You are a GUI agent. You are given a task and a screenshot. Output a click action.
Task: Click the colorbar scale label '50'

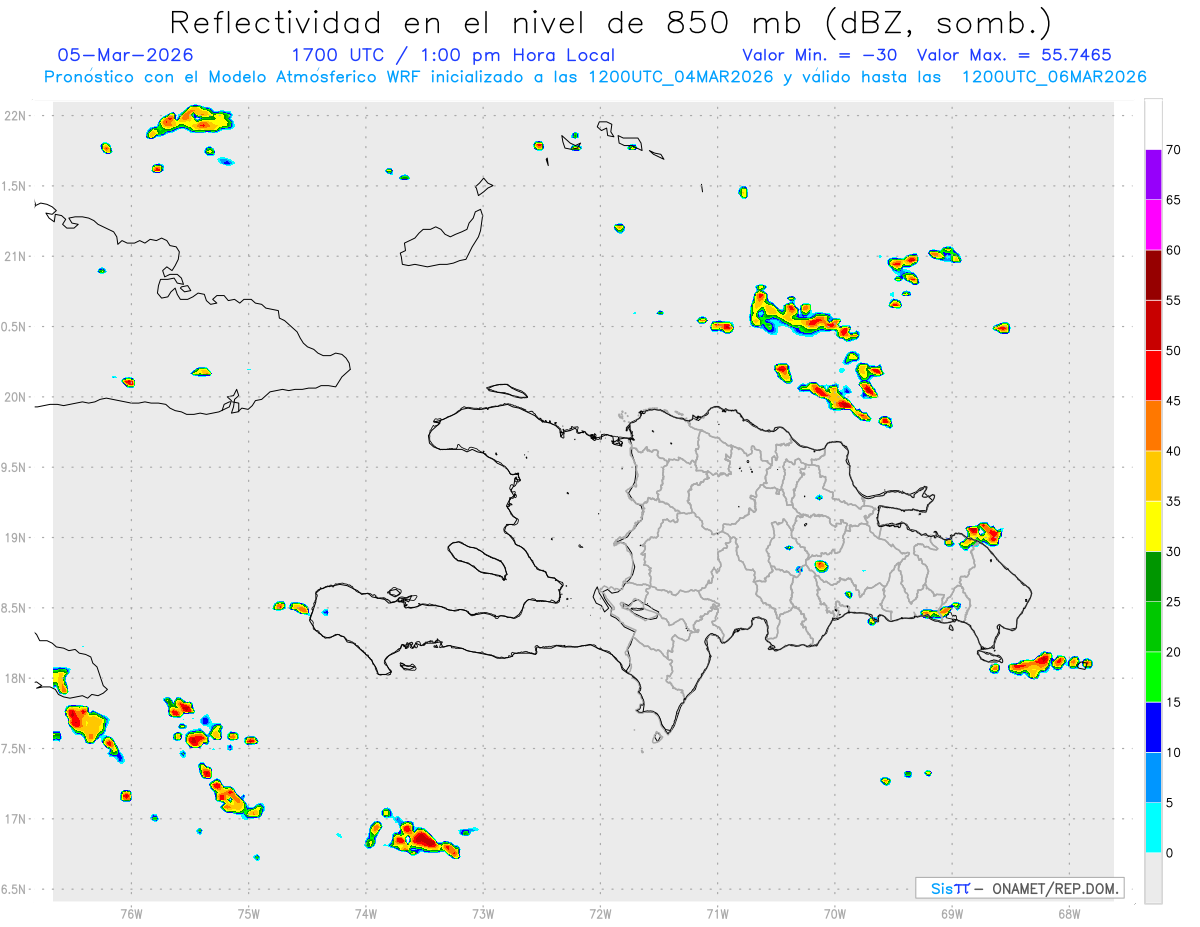(x=1173, y=351)
